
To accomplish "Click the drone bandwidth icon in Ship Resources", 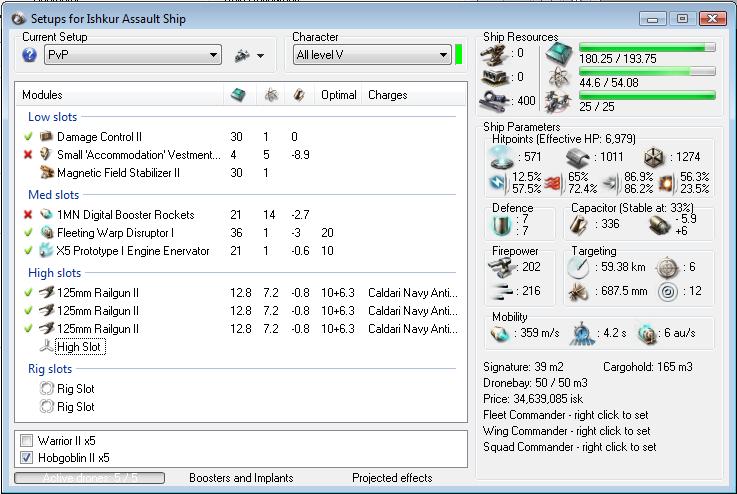I will pos(558,101).
